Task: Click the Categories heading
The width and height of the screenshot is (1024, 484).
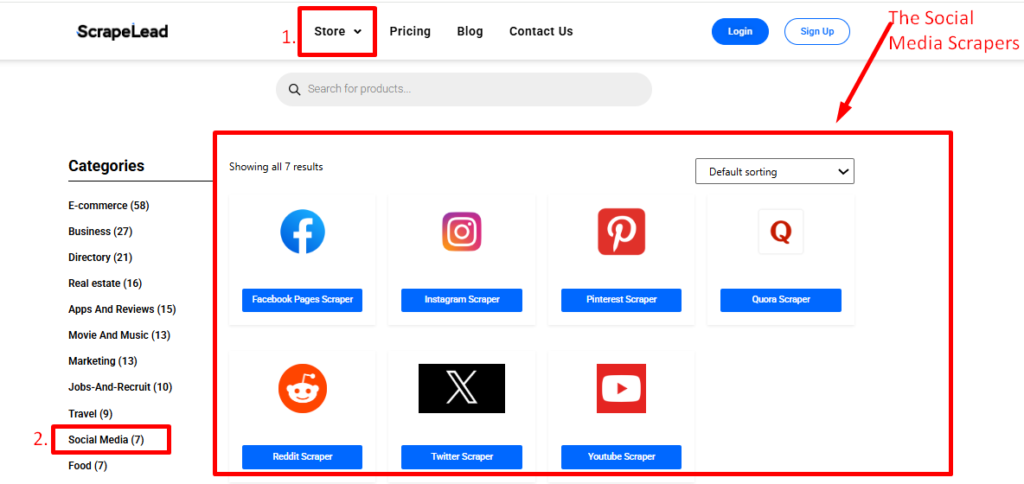Action: pyautogui.click(x=106, y=166)
